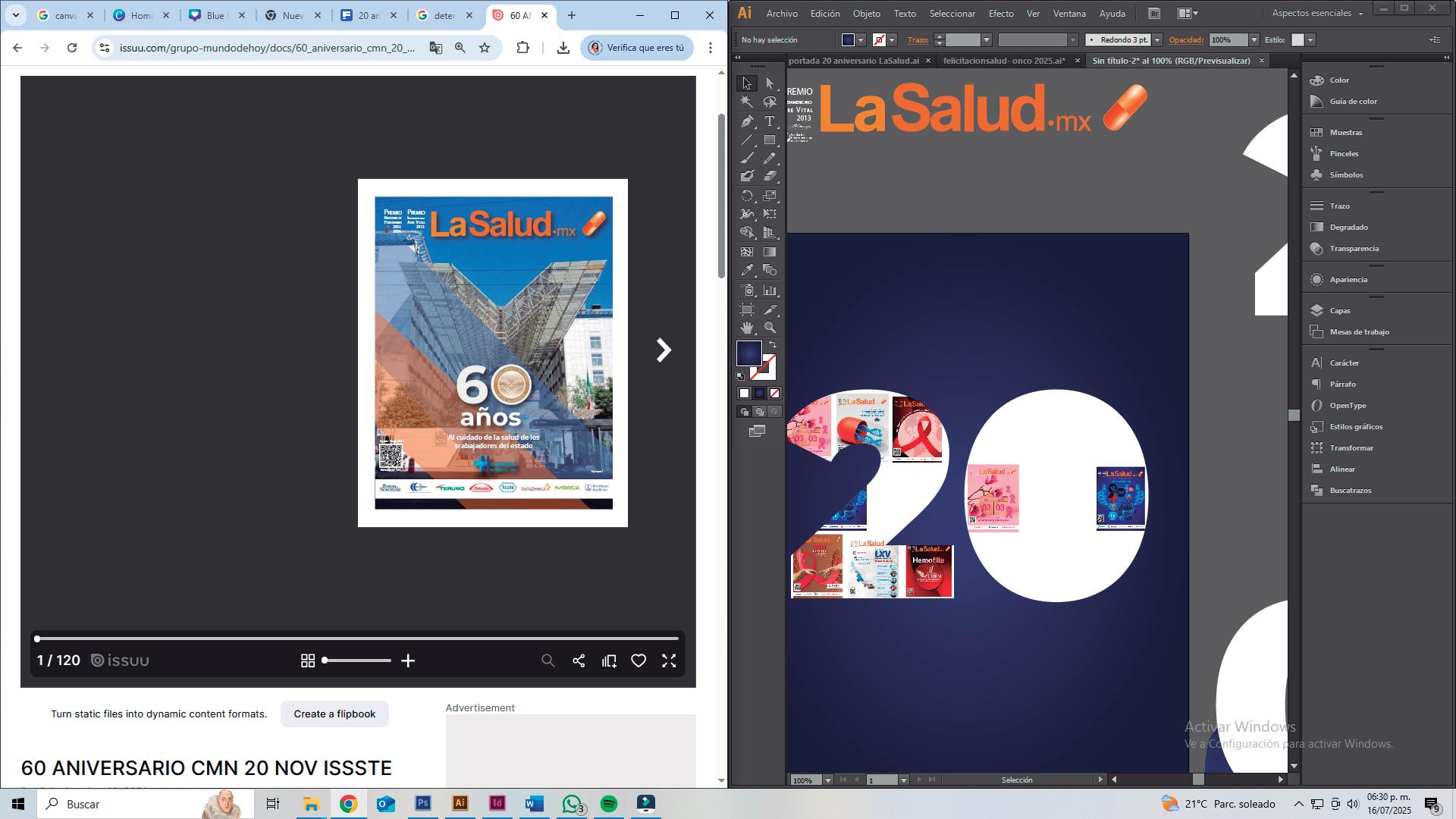This screenshot has height=819, width=1456.
Task: Open the Capas (Layers) panel
Action: 1339,311
